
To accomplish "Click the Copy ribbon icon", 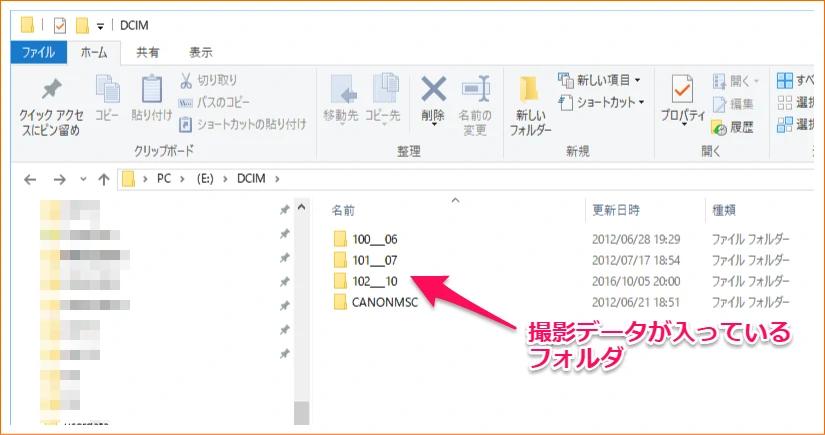I will click(107, 90).
